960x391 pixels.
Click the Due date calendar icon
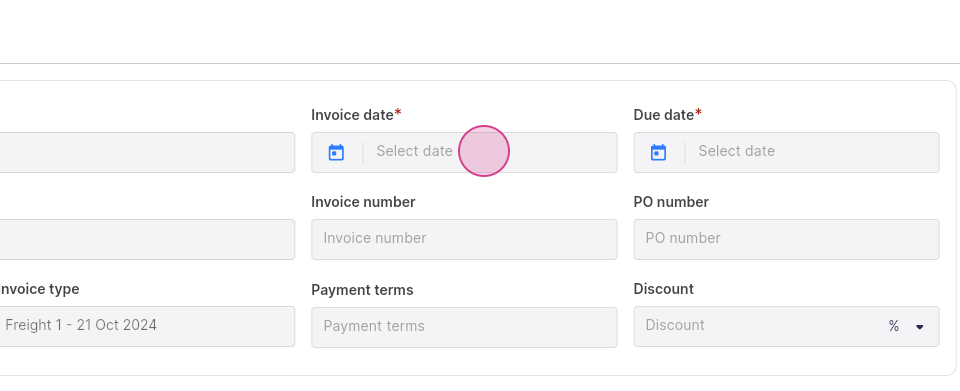click(658, 152)
